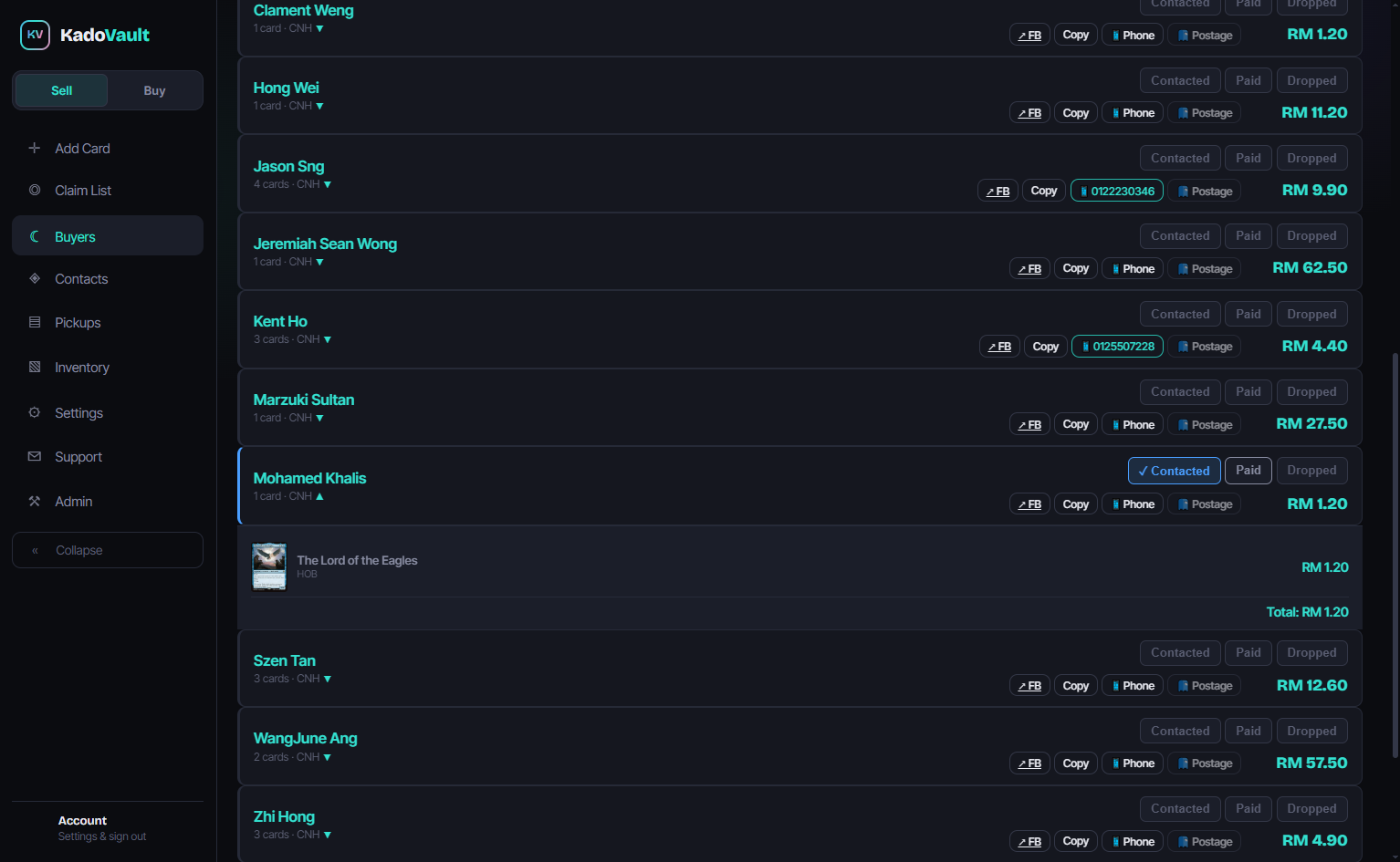The width and height of the screenshot is (1400, 862).
Task: Collapse Mohamed Khalis's card list
Action: [x=319, y=496]
